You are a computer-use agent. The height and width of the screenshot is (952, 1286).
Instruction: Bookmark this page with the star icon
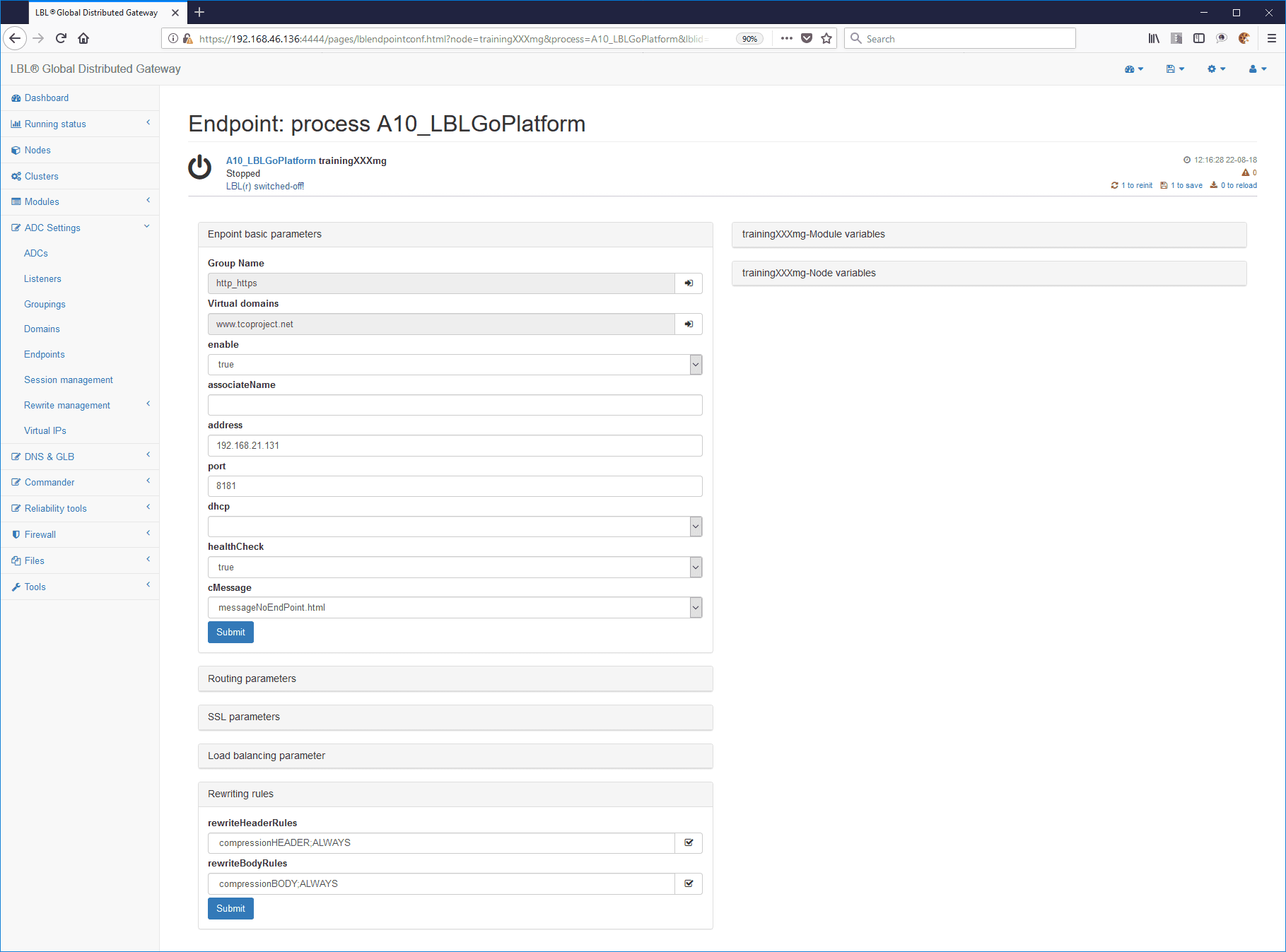click(826, 38)
